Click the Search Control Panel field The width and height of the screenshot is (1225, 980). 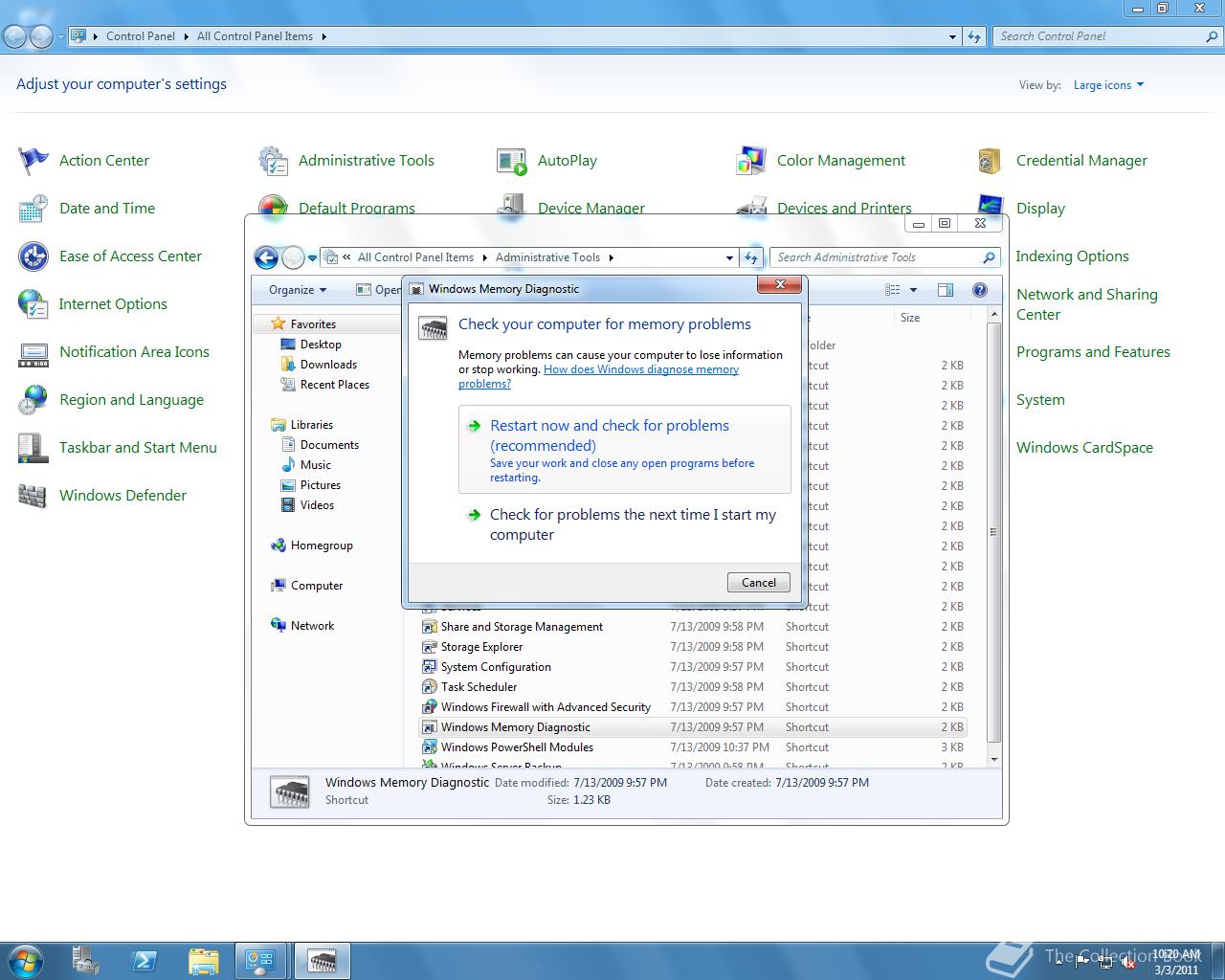click(x=1107, y=36)
